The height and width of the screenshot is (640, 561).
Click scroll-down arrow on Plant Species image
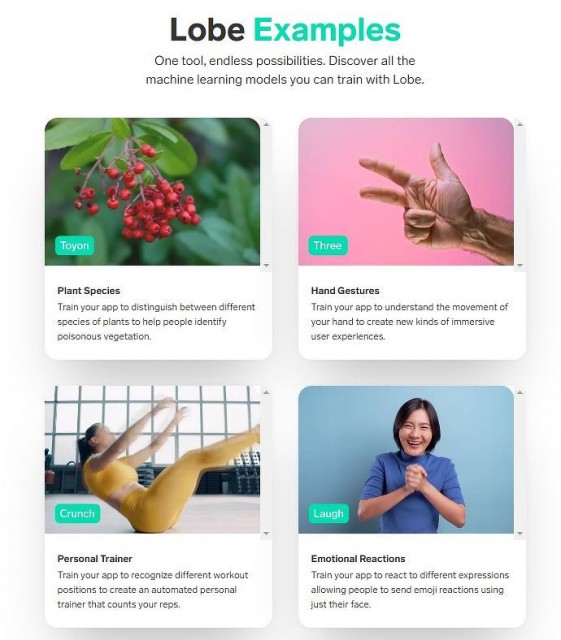pyautogui.click(x=266, y=266)
